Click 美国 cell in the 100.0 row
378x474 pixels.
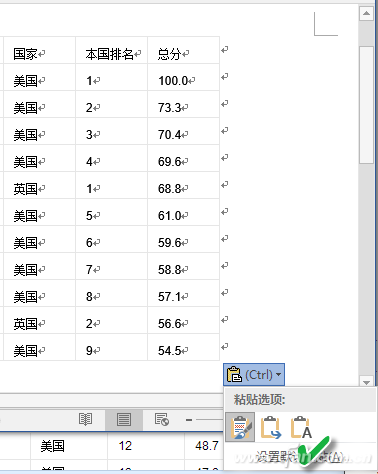click(x=40, y=77)
